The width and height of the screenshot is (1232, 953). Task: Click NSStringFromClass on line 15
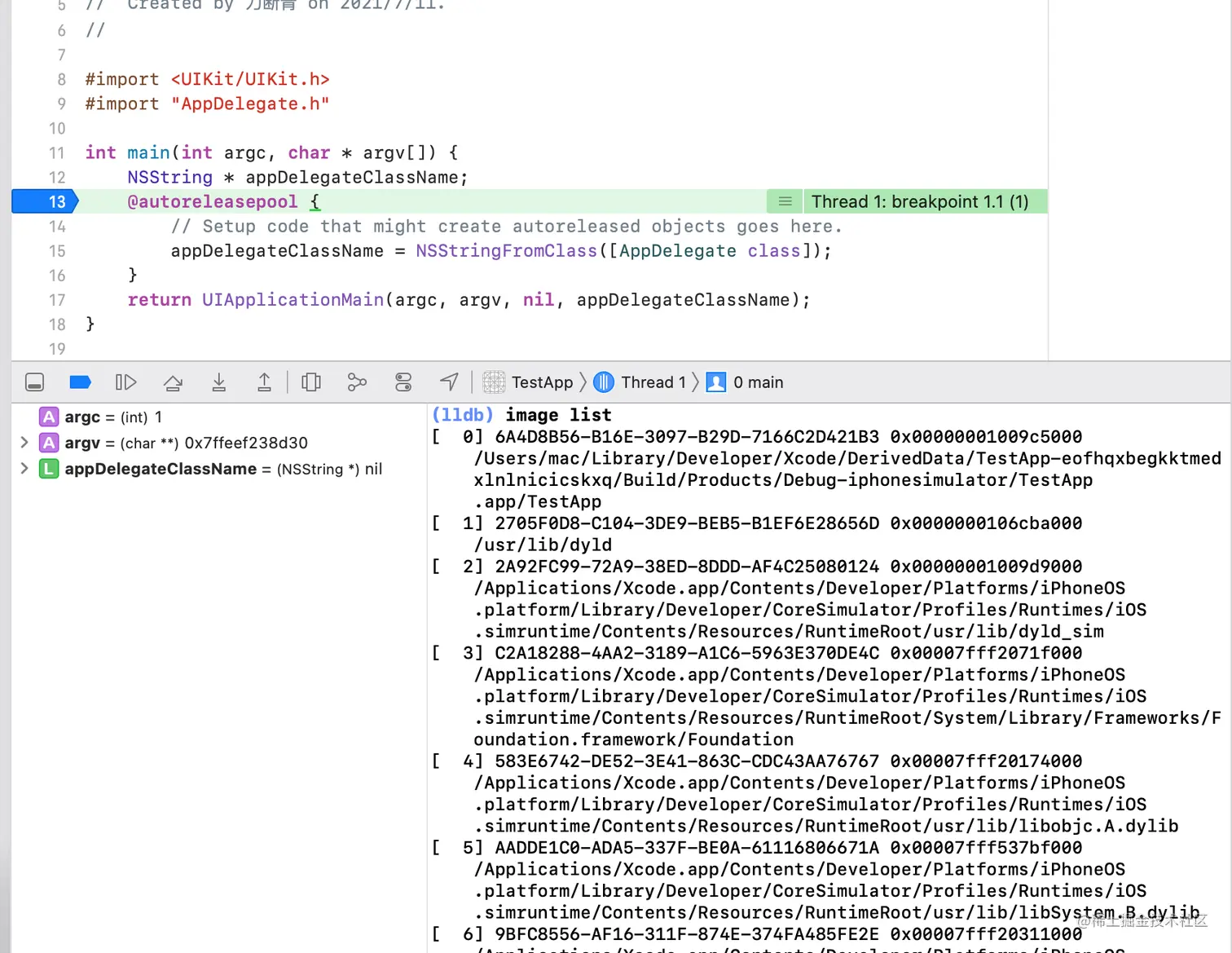click(507, 251)
